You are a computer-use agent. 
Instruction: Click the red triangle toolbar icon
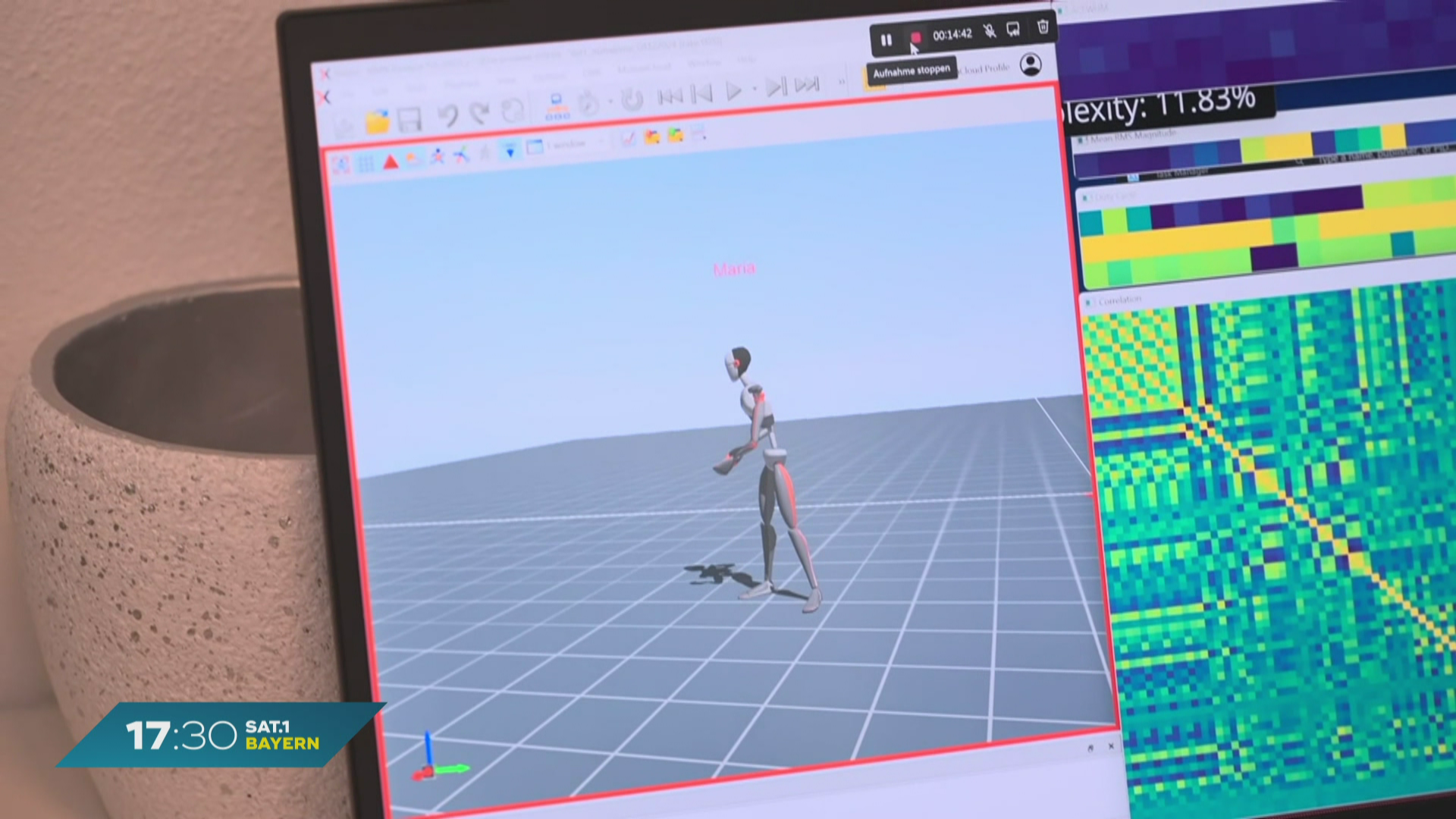click(x=390, y=162)
